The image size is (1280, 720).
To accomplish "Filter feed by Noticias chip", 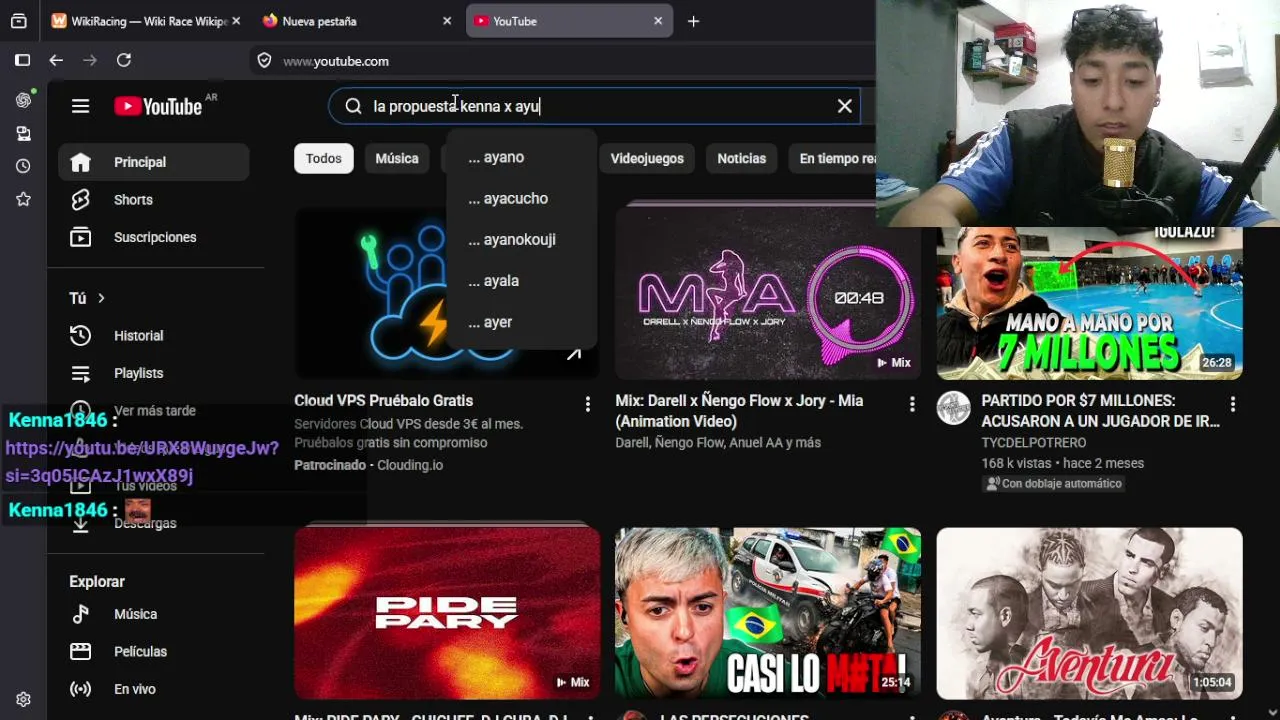I will 741,158.
